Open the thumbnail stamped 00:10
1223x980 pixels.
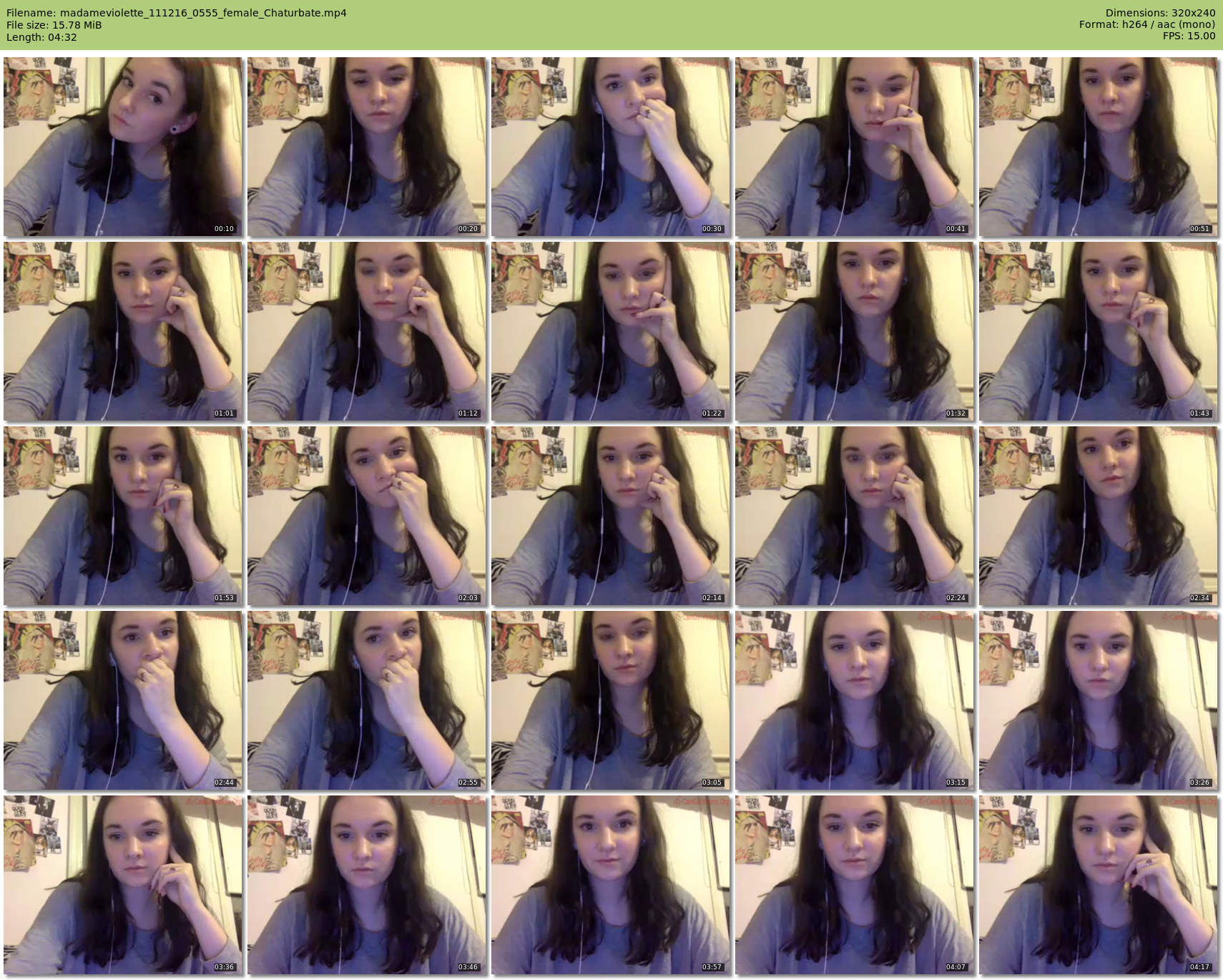[x=123, y=147]
